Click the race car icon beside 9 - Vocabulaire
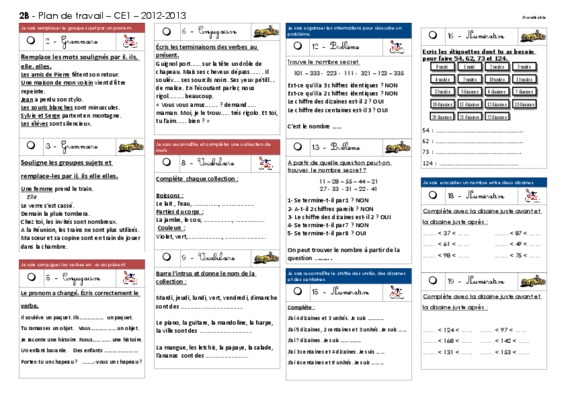The height and width of the screenshot is (400, 566). [266, 257]
